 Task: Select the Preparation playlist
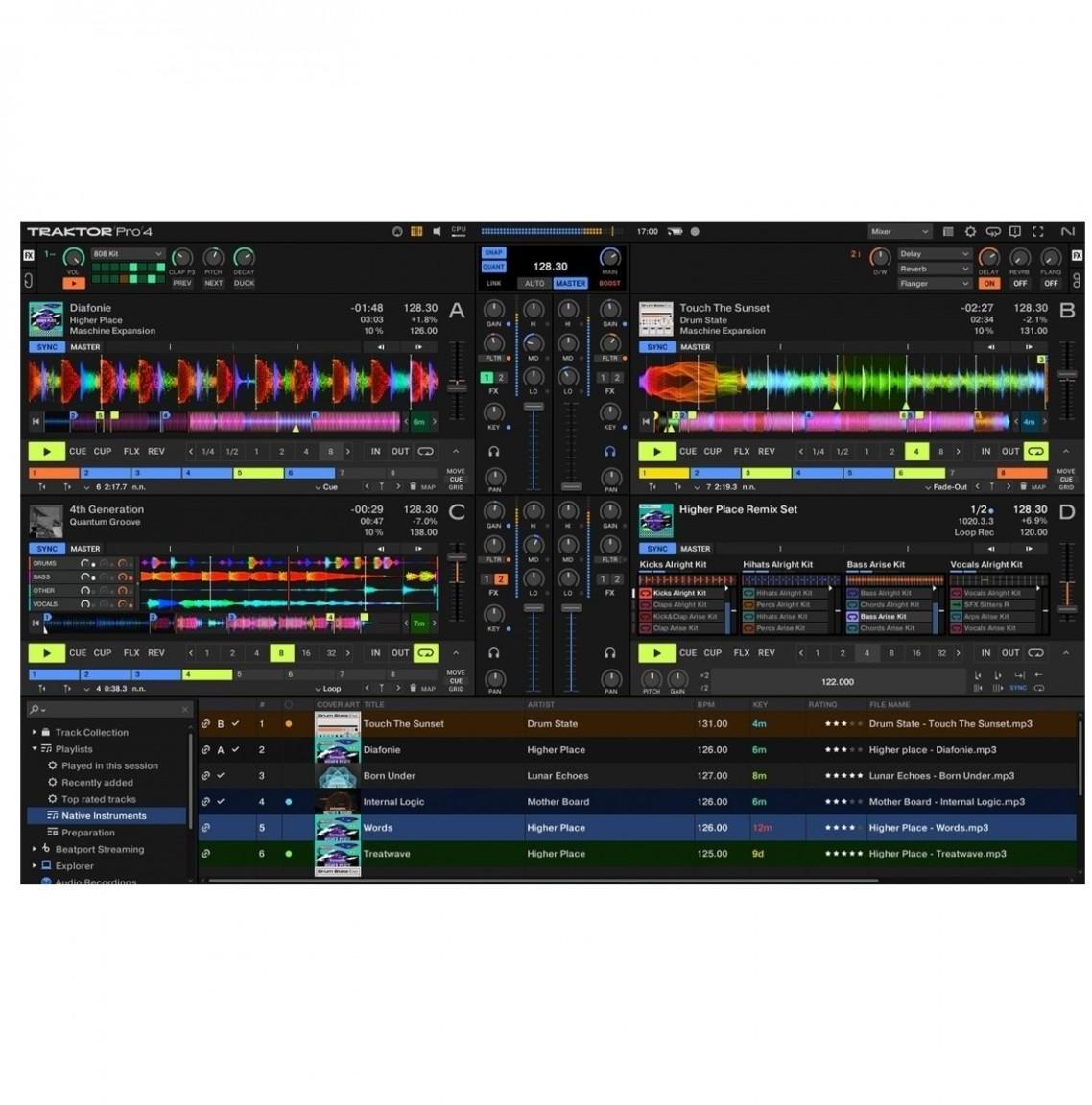88,833
